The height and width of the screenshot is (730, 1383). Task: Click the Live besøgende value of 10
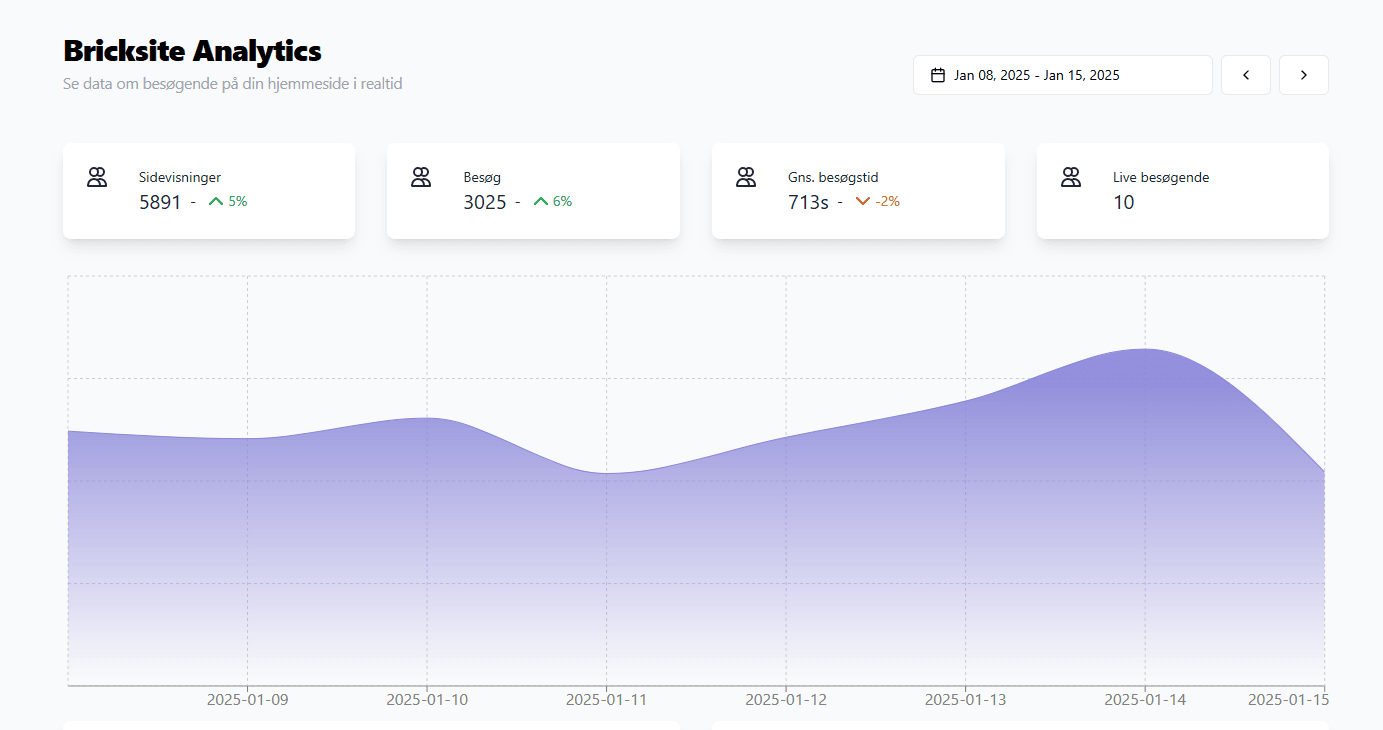click(1124, 202)
